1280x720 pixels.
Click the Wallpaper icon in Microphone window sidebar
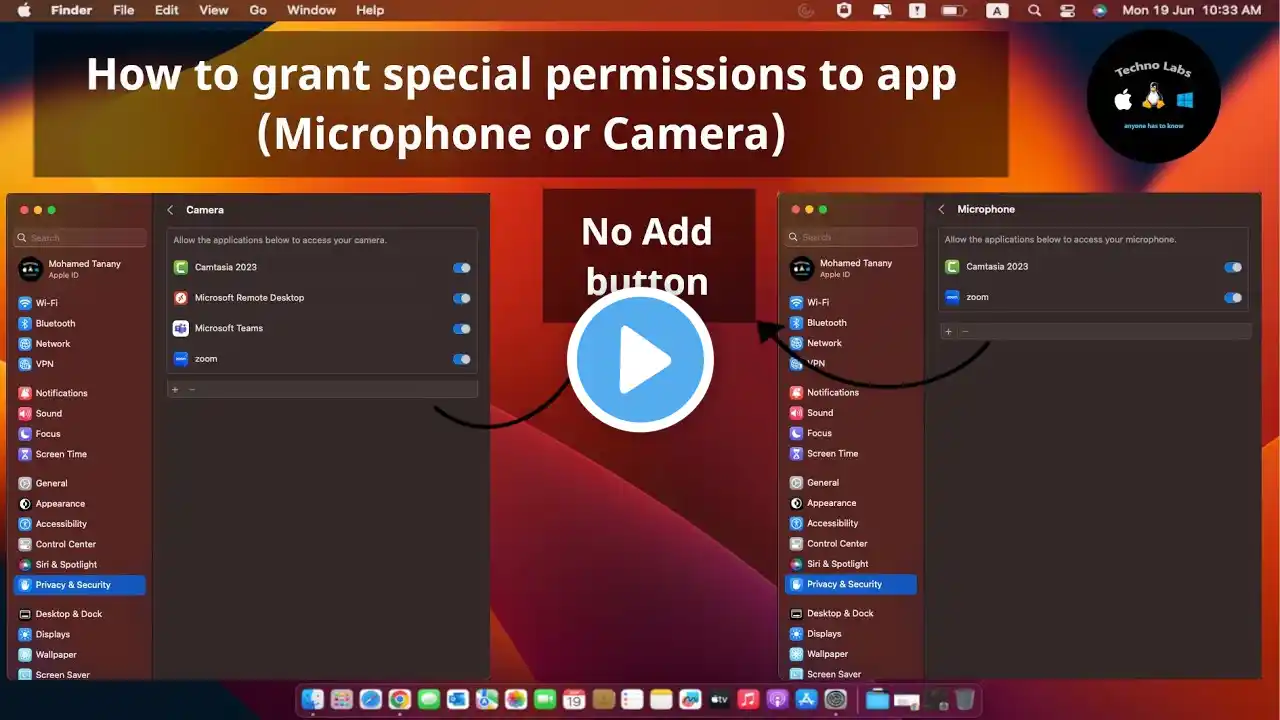click(796, 654)
